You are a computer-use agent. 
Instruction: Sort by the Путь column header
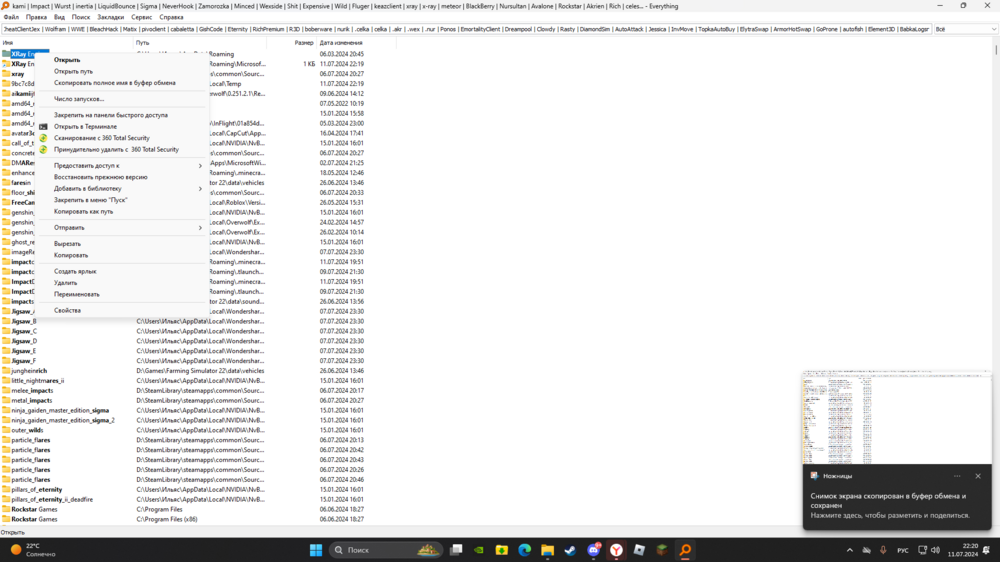pos(200,43)
